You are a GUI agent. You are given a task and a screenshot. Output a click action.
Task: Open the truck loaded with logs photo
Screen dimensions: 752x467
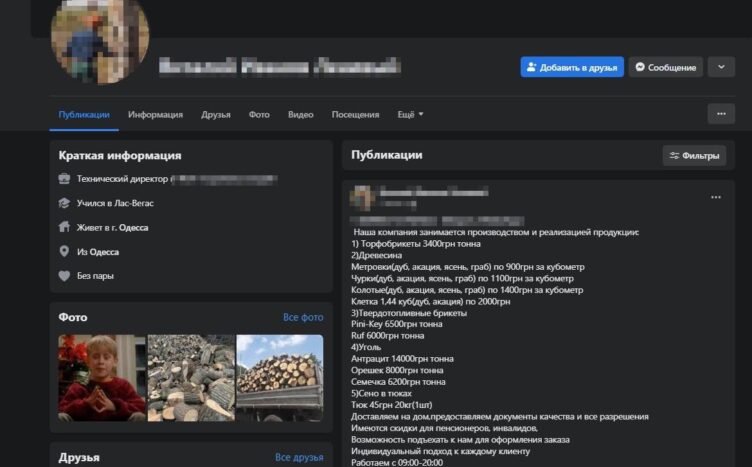pos(279,377)
